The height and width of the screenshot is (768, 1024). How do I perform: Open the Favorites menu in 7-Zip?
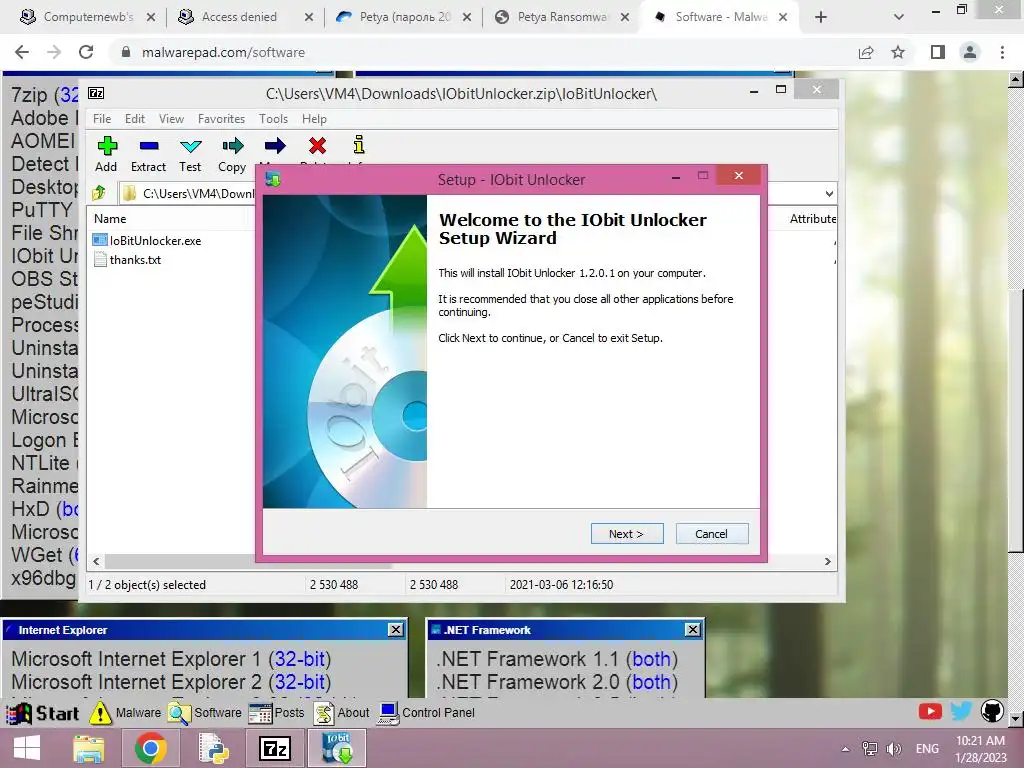(x=221, y=119)
